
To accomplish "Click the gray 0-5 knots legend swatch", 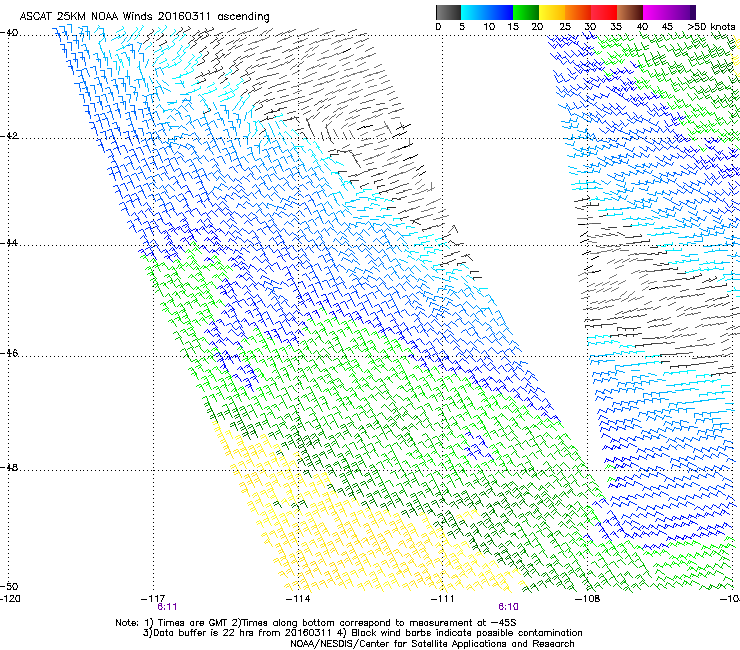I will click(448, 12).
